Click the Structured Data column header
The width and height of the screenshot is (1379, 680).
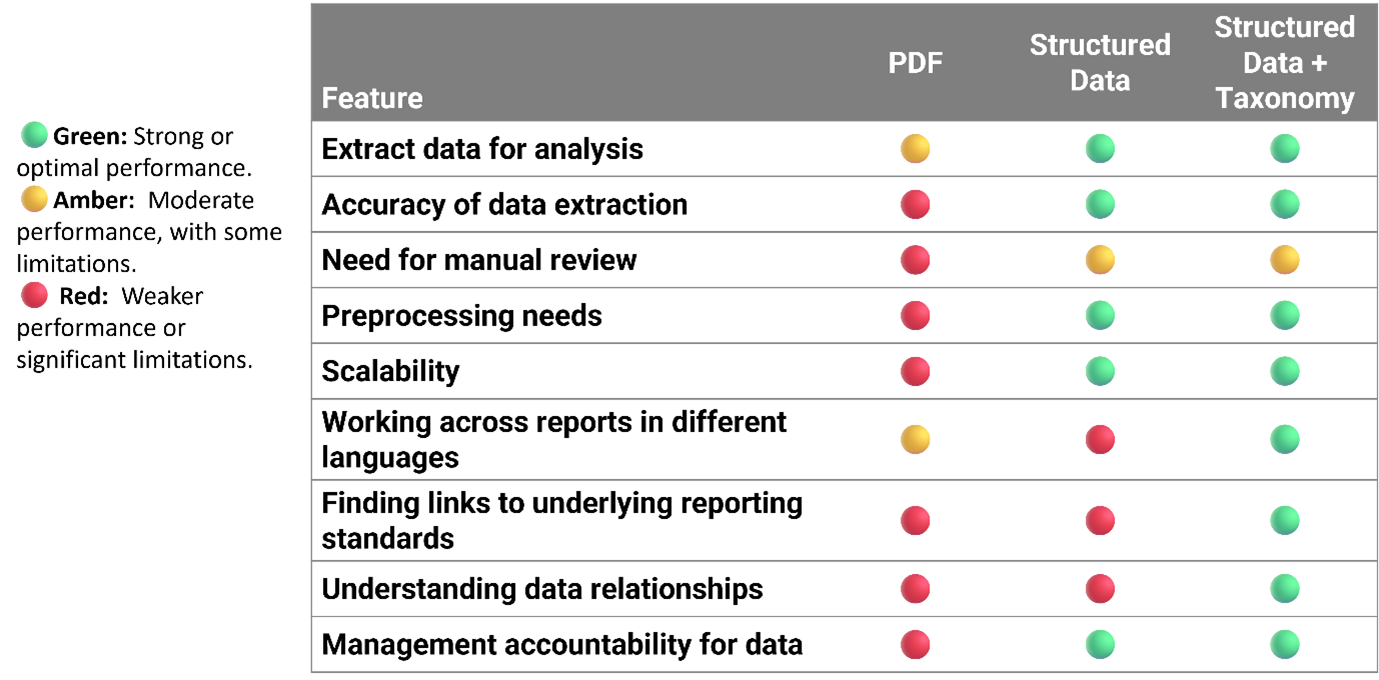[1100, 62]
